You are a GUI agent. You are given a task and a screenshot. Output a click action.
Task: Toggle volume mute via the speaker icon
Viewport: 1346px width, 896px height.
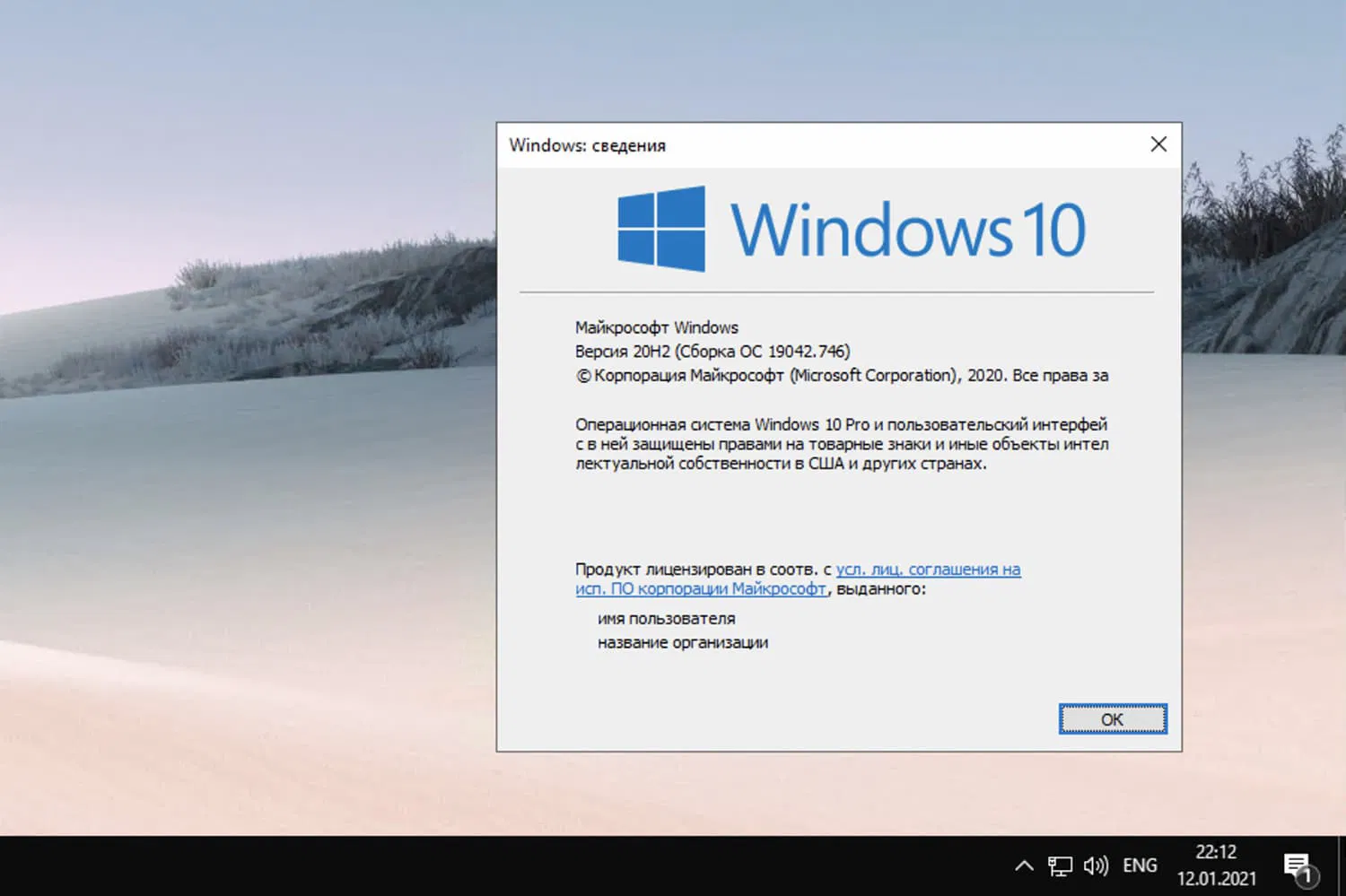click(1095, 864)
